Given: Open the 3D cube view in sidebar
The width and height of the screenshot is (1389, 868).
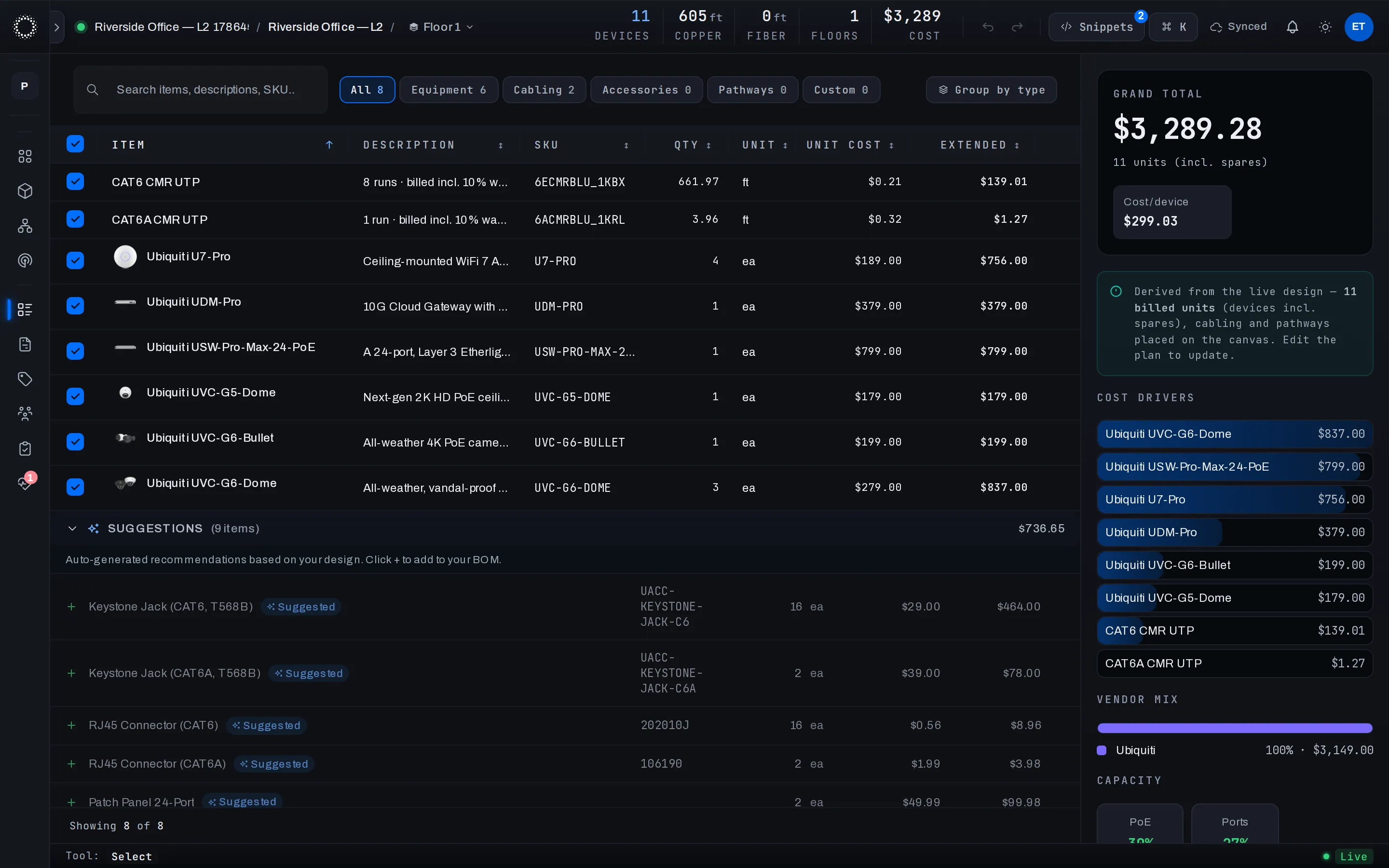Looking at the screenshot, I should [25, 190].
